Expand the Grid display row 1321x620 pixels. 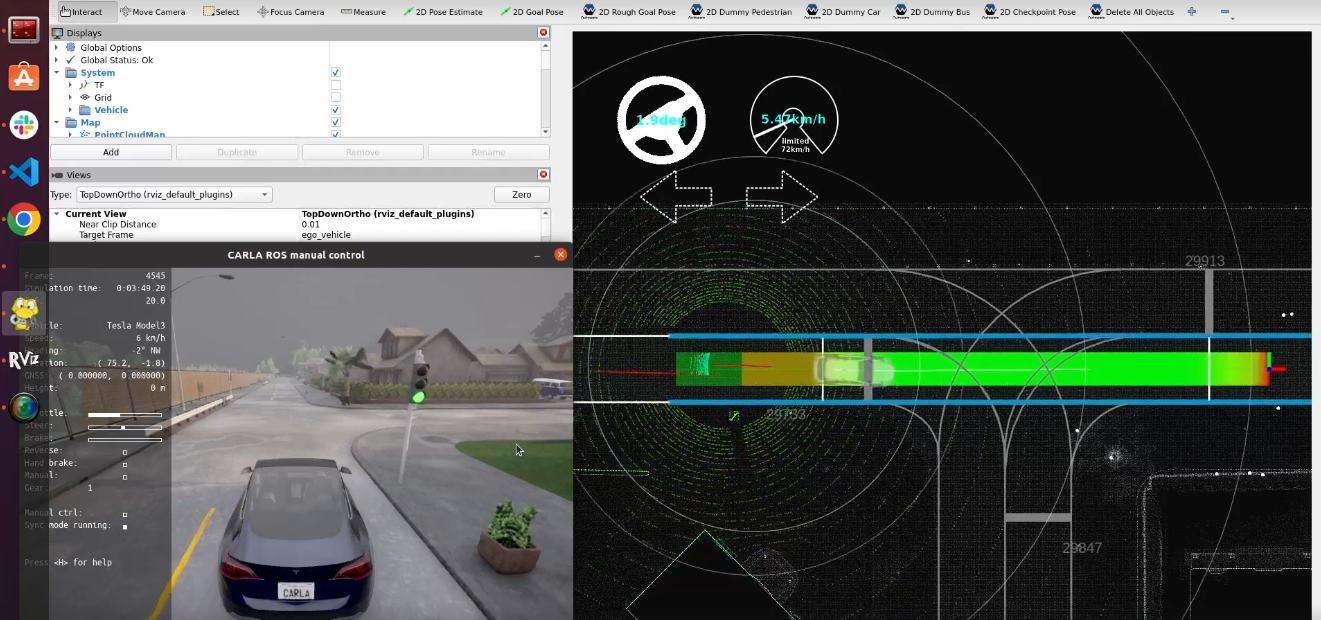70,97
